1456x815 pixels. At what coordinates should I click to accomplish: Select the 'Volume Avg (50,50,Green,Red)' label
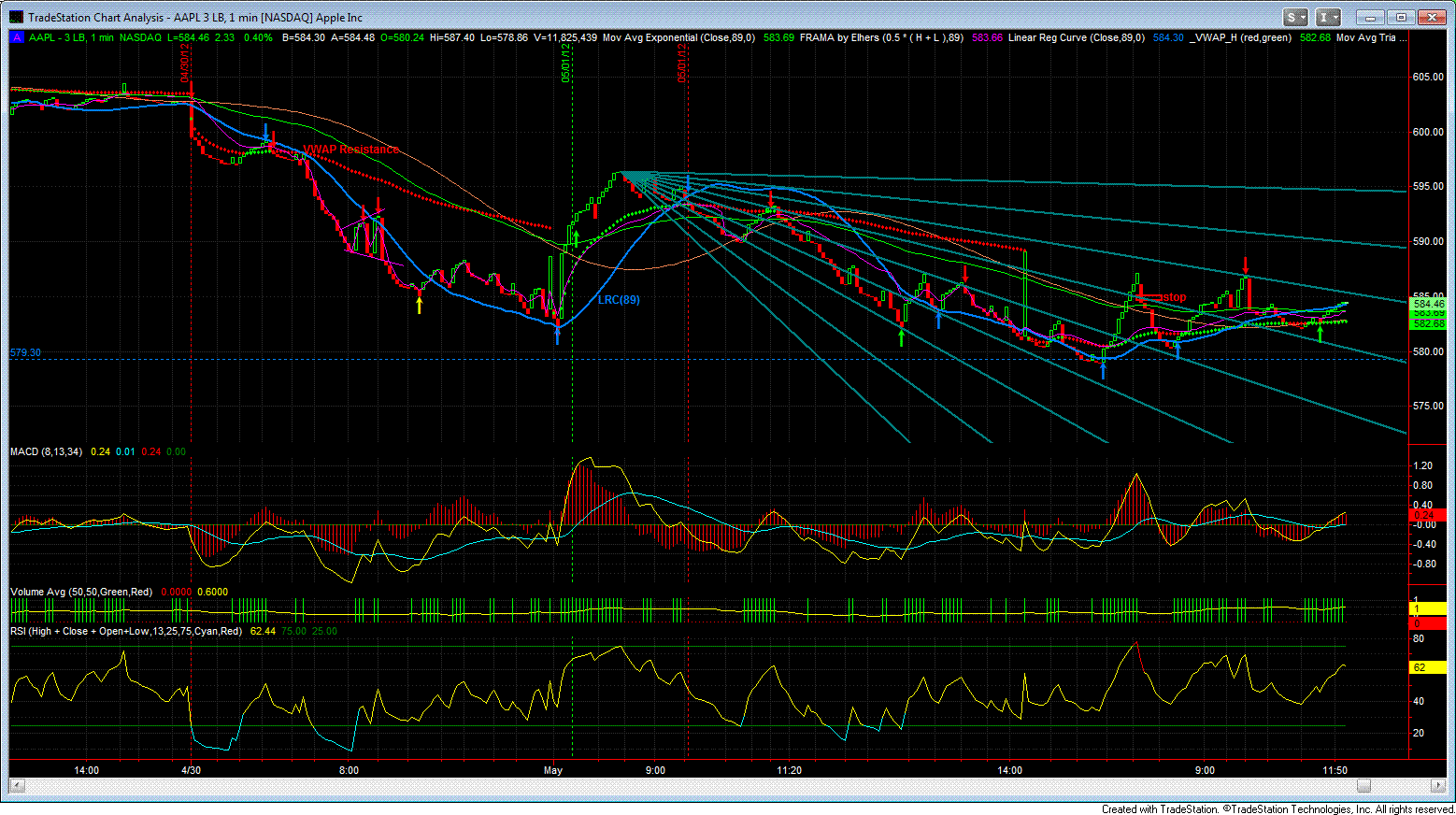(x=81, y=593)
